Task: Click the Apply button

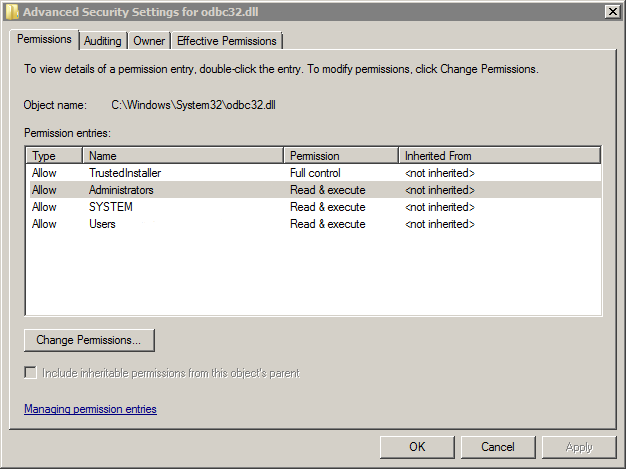Action: point(579,447)
